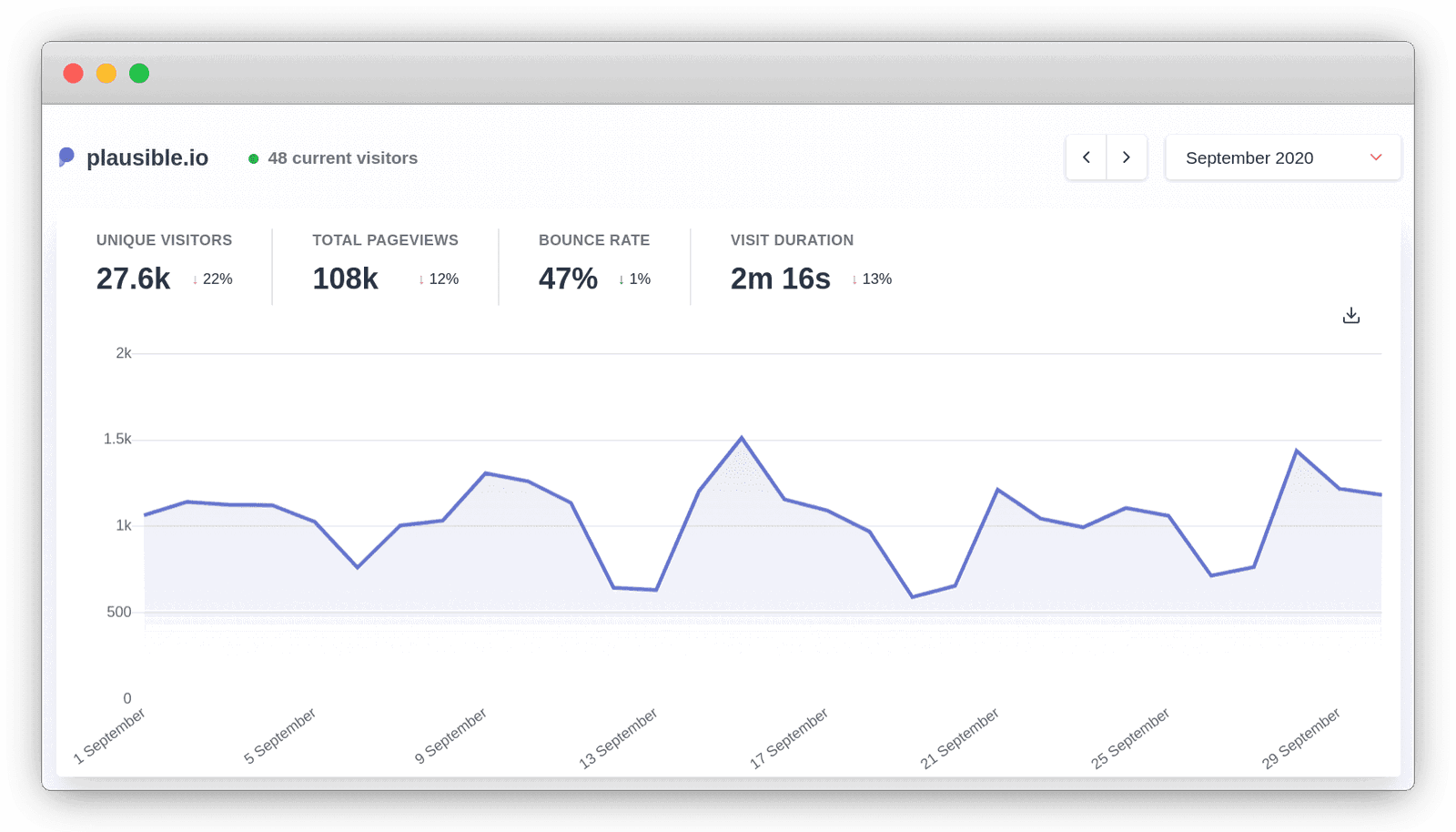Close the window with red button

click(x=74, y=74)
